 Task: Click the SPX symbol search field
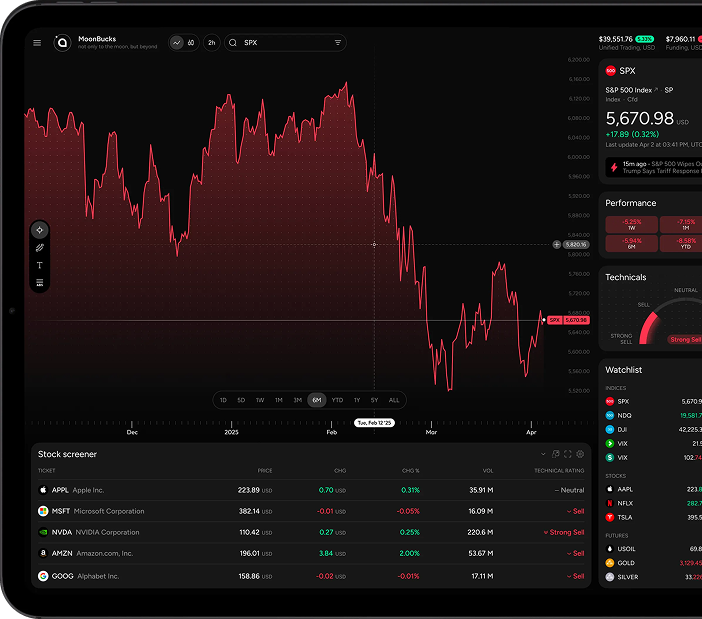click(285, 43)
